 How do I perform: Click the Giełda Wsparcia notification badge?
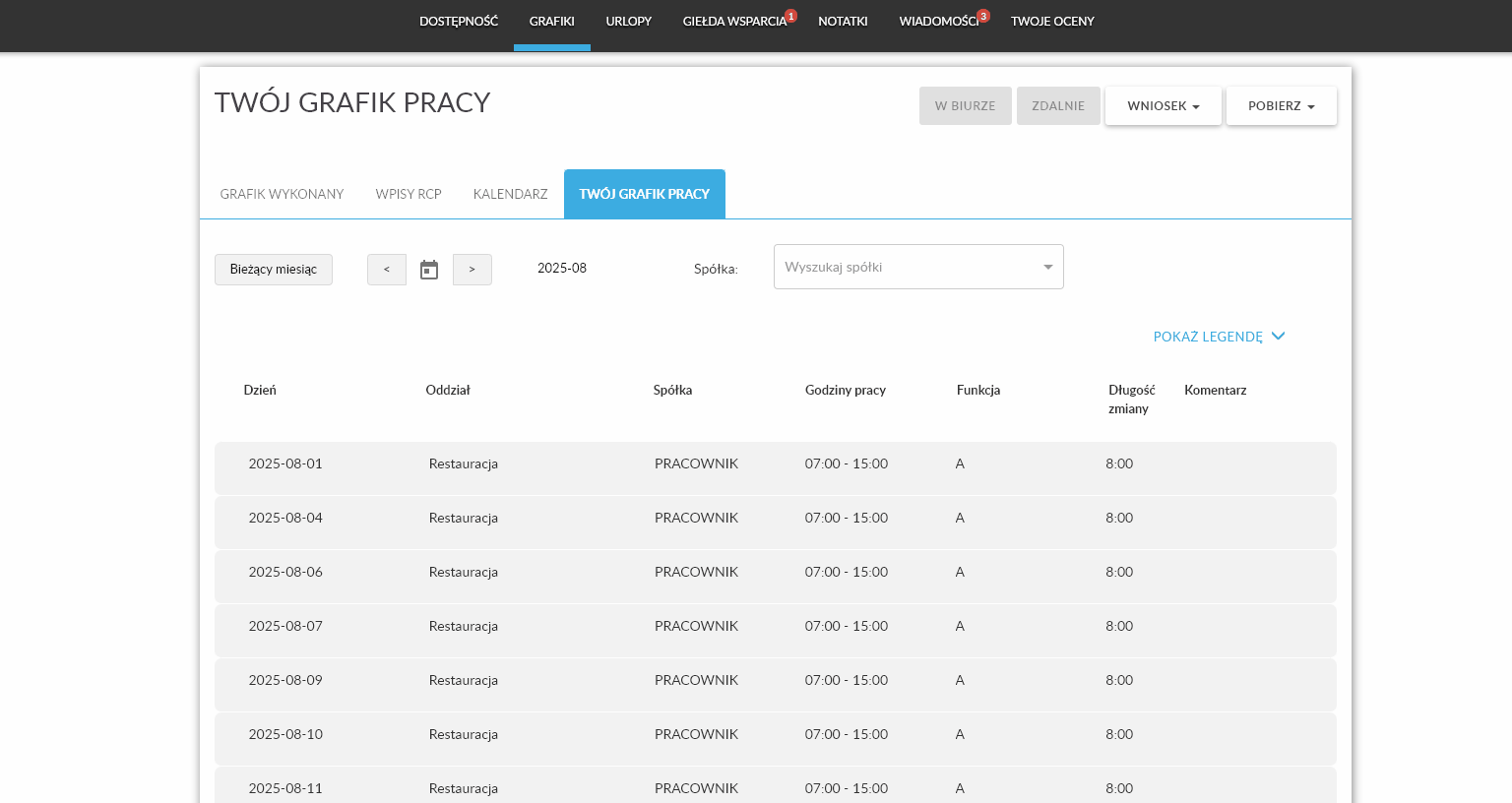[x=790, y=16]
